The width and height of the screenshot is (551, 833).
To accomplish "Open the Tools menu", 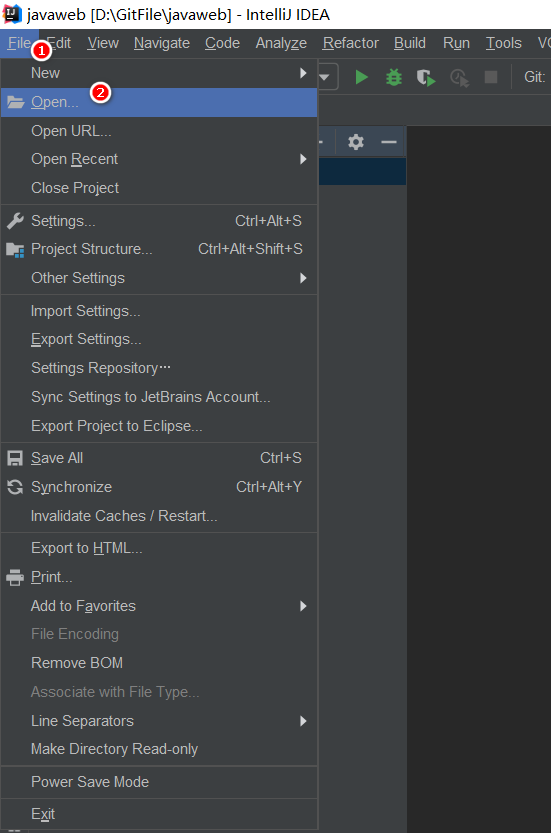I will 504,43.
